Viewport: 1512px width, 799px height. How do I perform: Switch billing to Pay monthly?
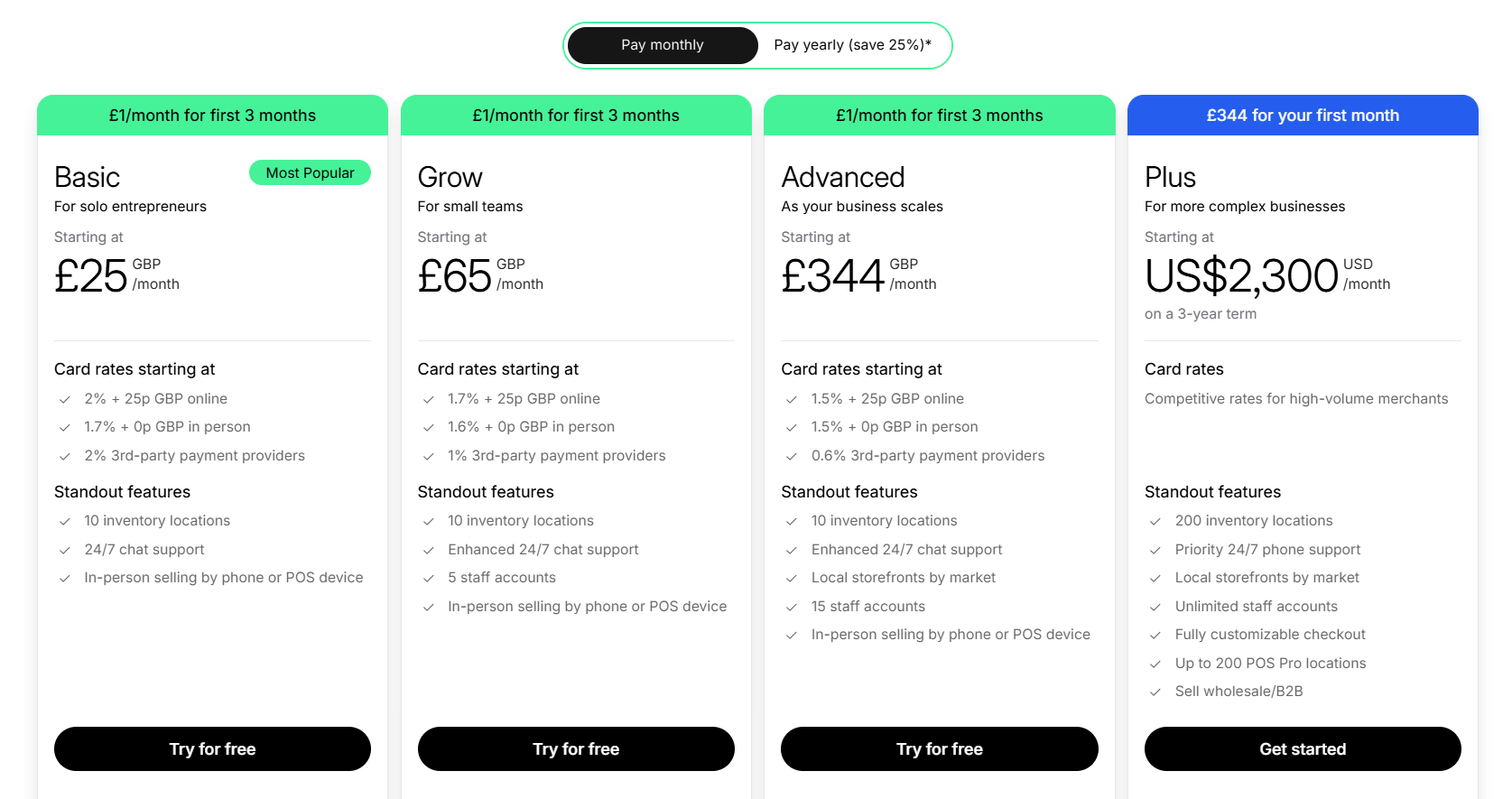click(663, 45)
